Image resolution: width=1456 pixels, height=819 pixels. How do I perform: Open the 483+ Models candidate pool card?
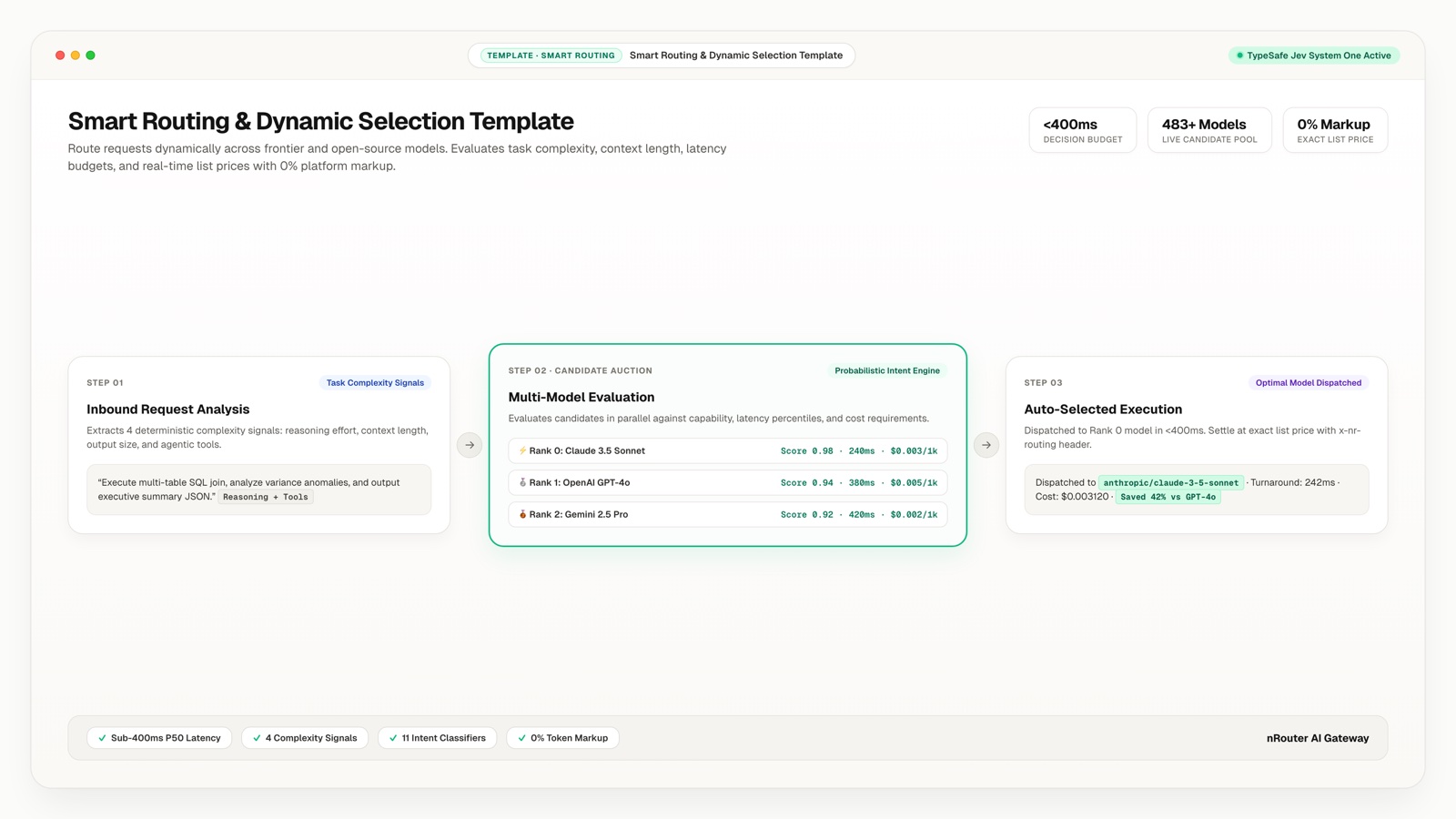1209,130
